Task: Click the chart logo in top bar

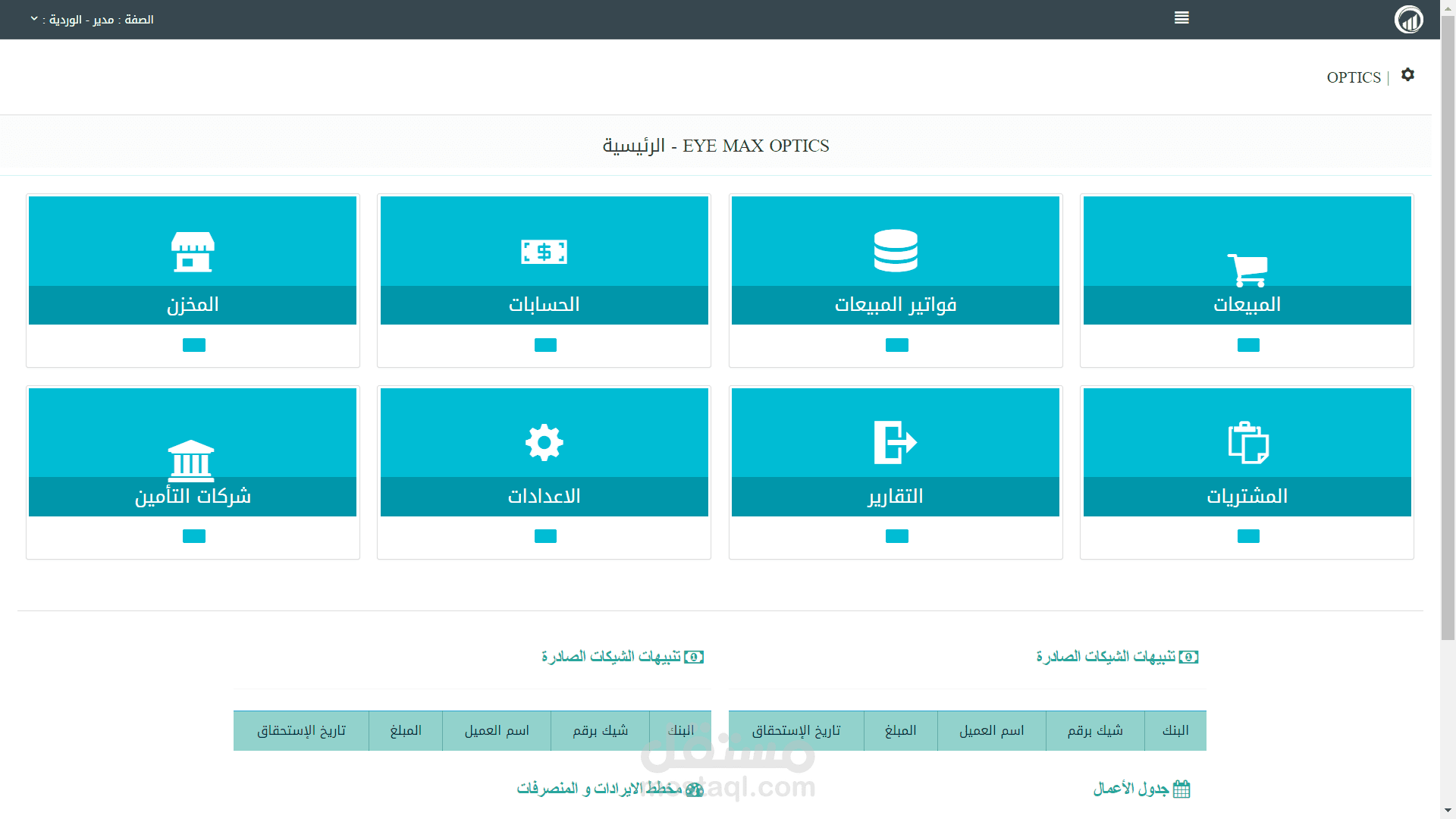Action: [1408, 19]
